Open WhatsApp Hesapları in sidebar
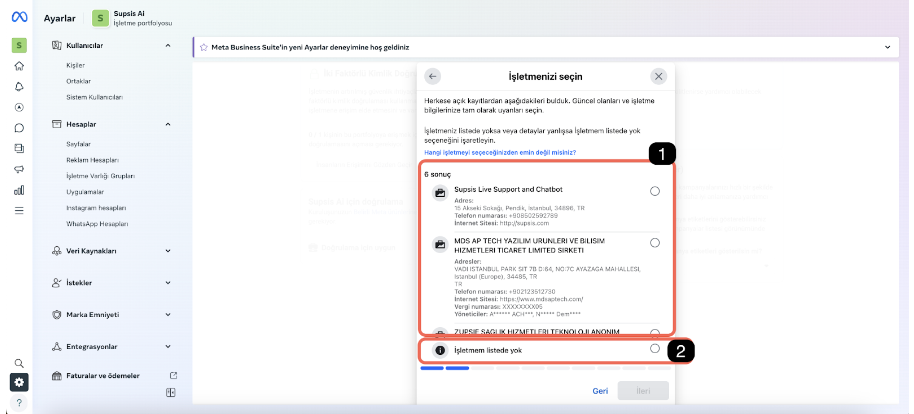Screen dimensions: 914x414 click(x=97, y=224)
